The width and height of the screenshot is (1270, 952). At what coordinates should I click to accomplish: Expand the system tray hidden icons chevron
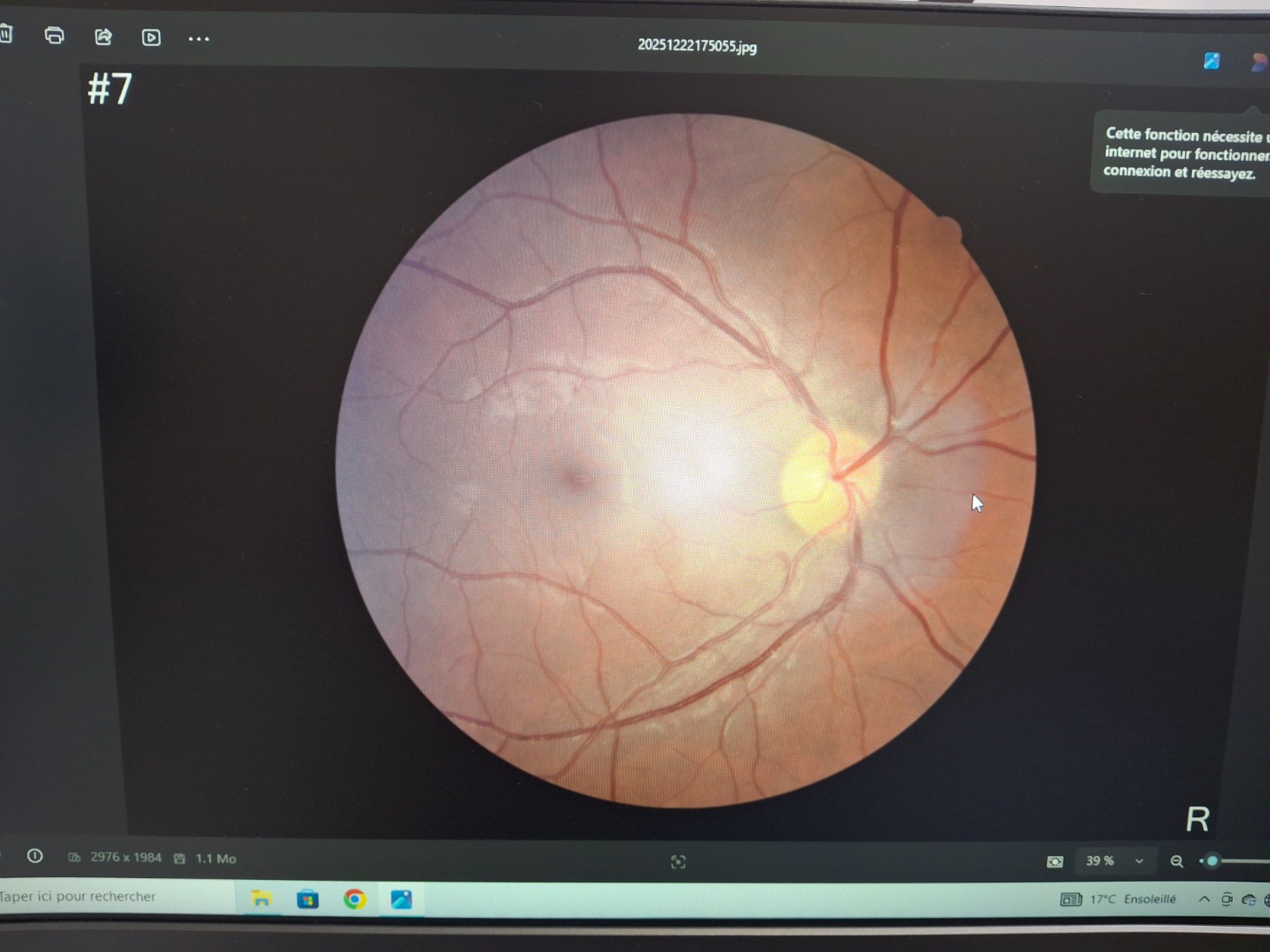[1204, 899]
